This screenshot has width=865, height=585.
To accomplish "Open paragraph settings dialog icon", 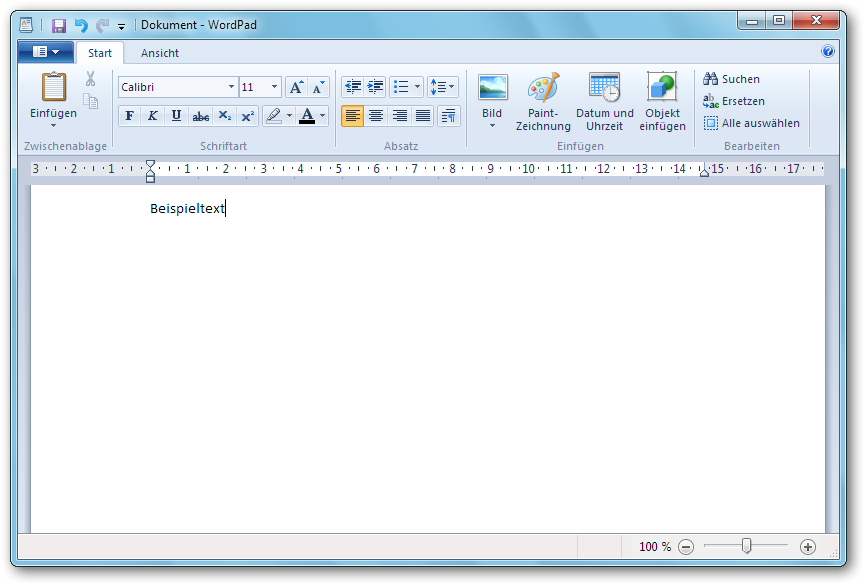I will 448,116.
